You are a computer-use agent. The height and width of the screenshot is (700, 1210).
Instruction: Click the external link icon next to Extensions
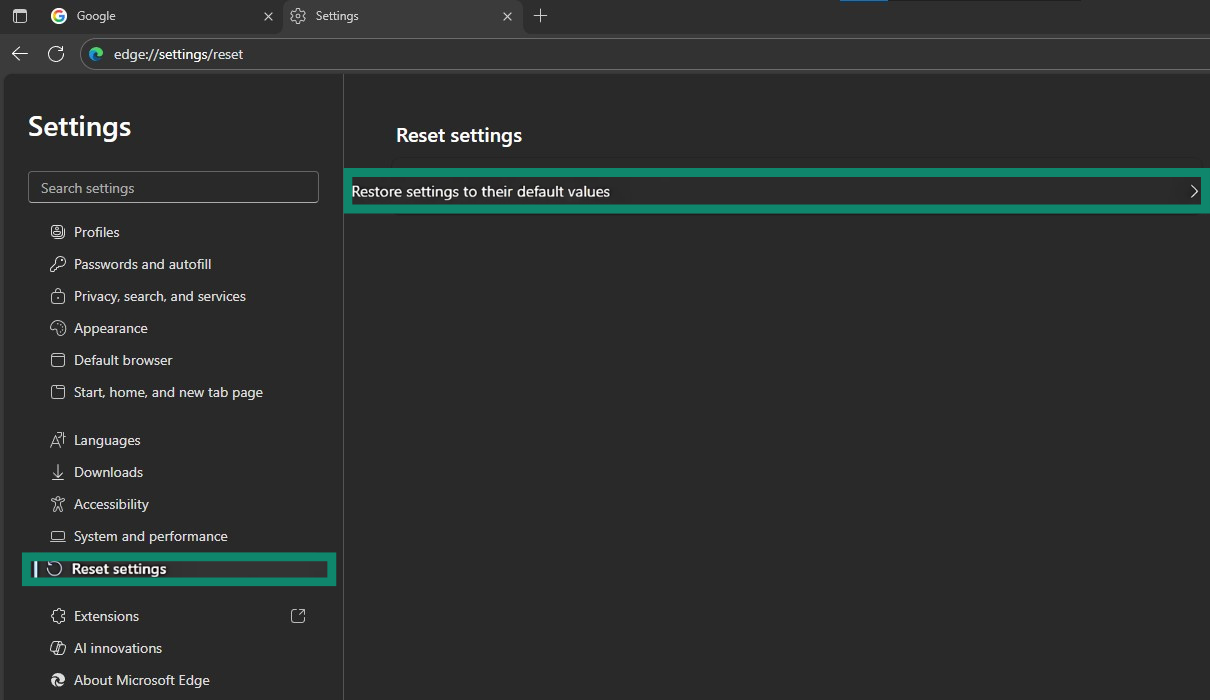[297, 615]
